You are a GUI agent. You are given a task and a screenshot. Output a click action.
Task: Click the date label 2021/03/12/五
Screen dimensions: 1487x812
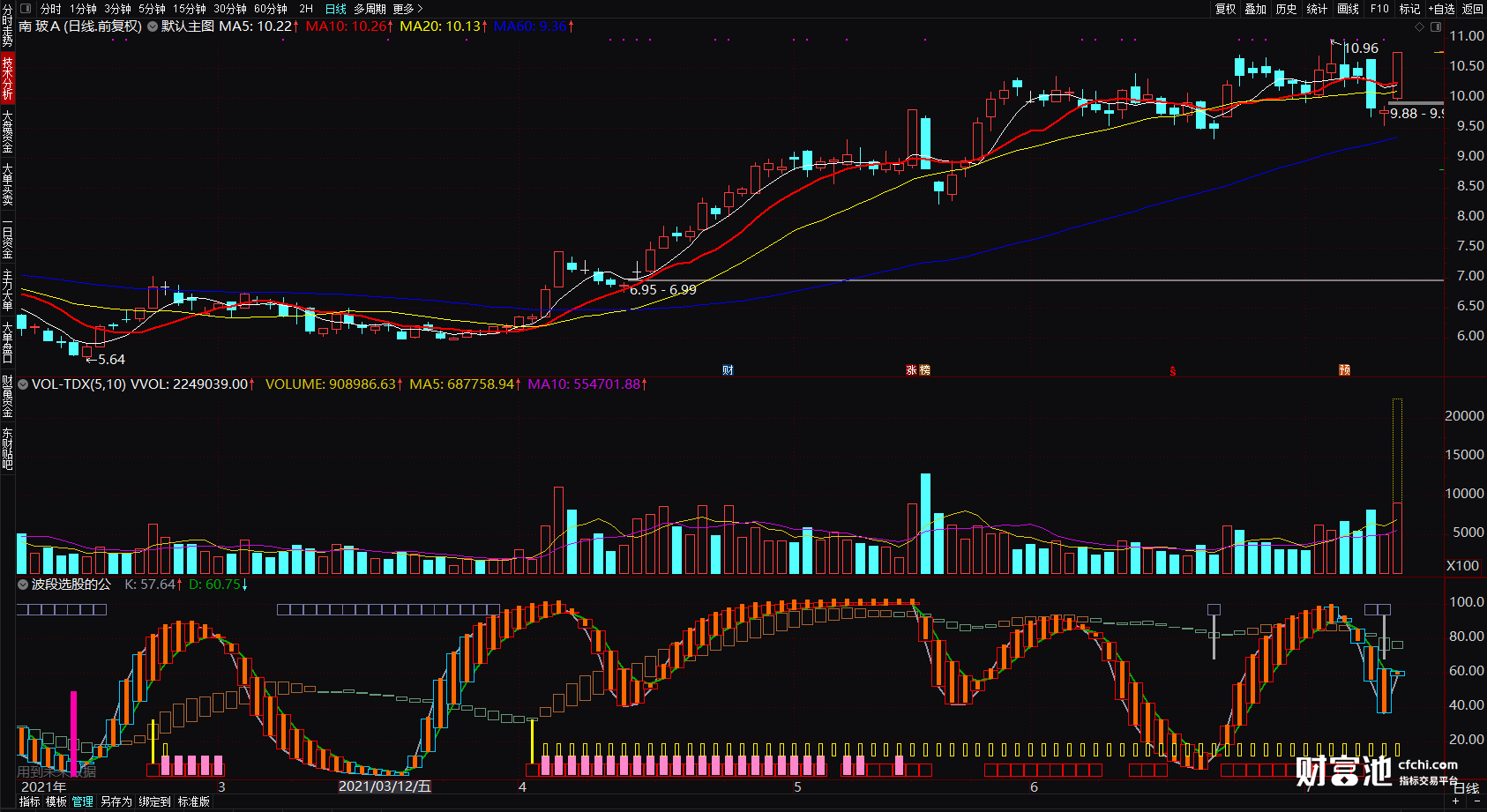pyautogui.click(x=385, y=786)
